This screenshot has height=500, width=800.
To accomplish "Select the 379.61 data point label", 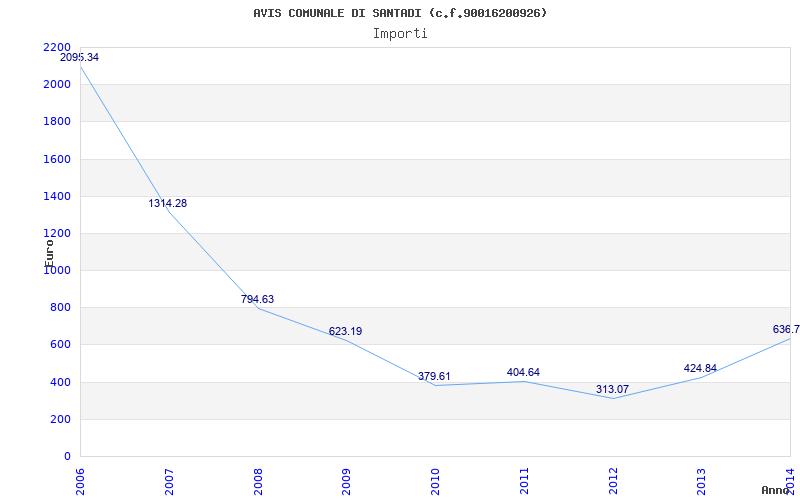I will tap(434, 377).
